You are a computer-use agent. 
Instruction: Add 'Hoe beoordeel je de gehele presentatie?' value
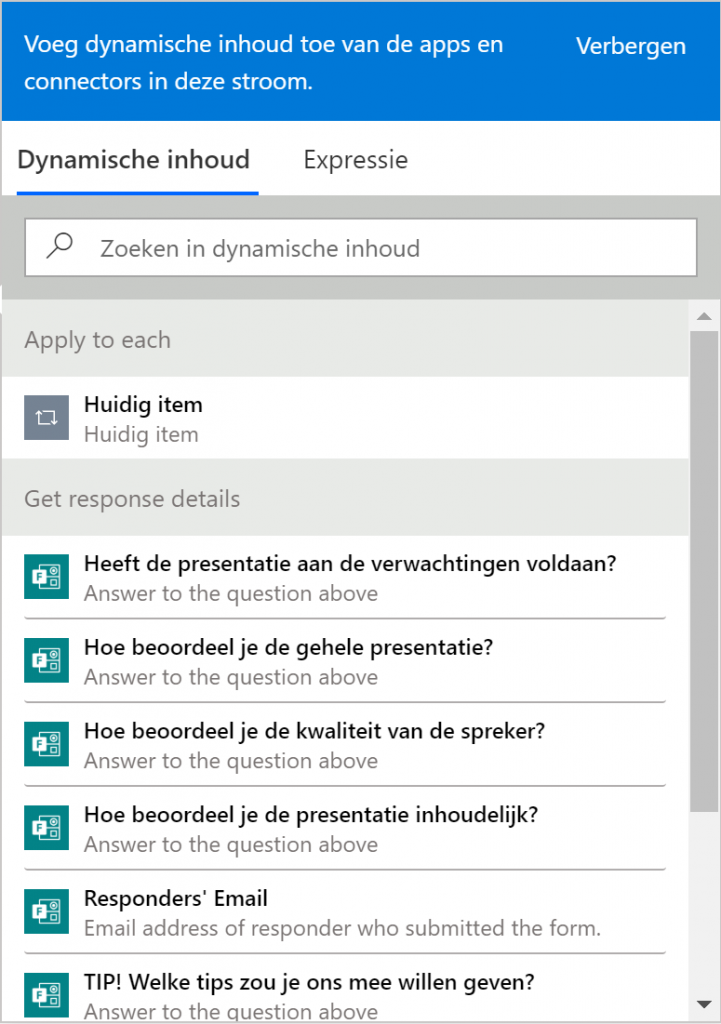tap(345, 661)
